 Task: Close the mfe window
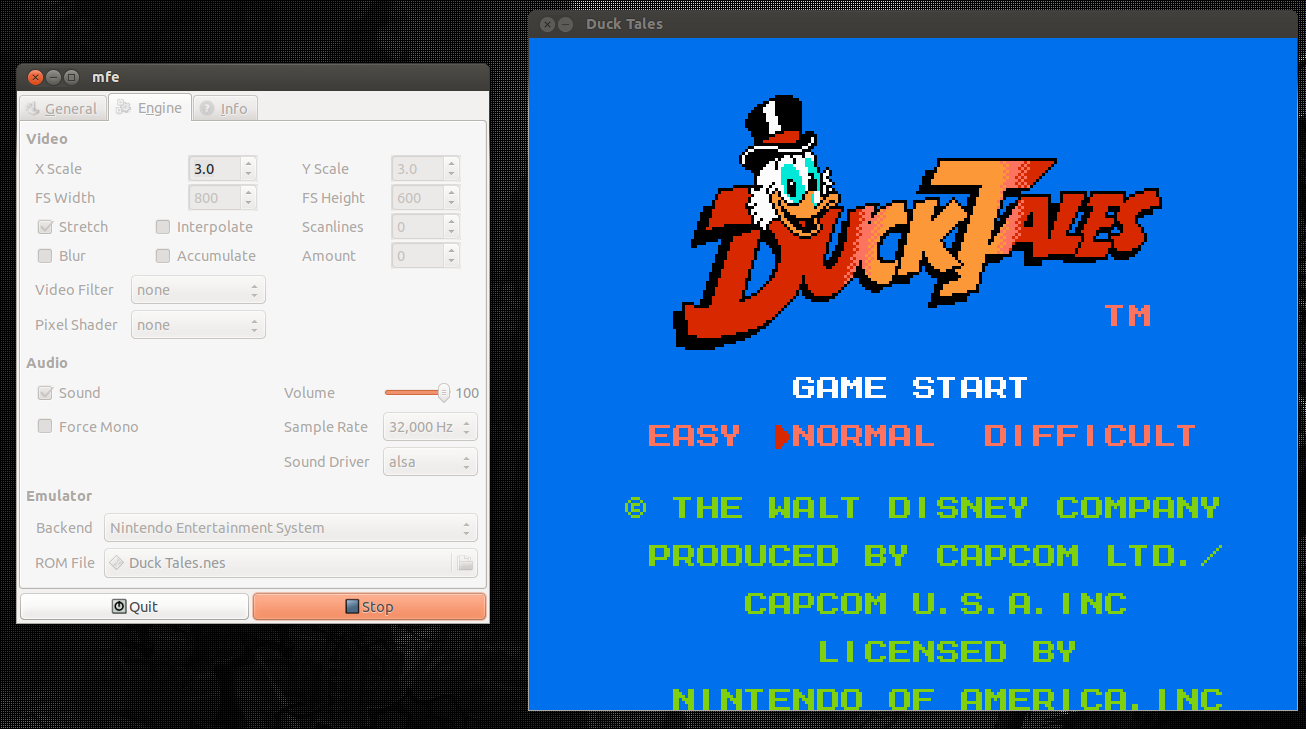pos(36,77)
